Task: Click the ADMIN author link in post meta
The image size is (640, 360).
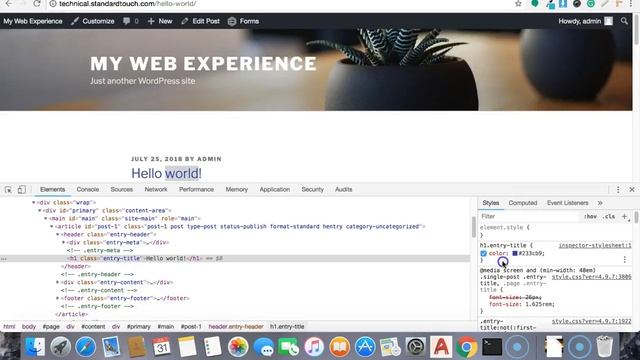Action: point(209,159)
